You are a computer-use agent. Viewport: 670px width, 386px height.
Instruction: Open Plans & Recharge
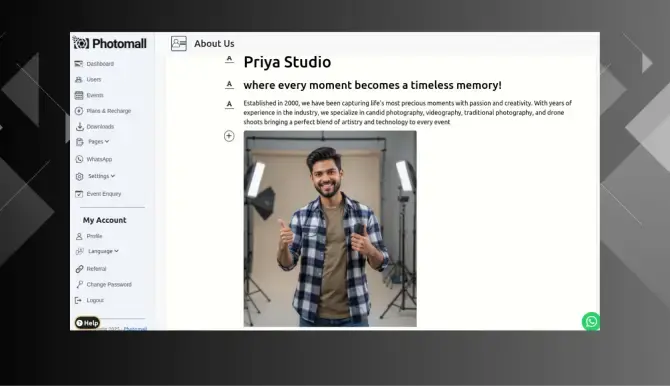[x=109, y=111]
